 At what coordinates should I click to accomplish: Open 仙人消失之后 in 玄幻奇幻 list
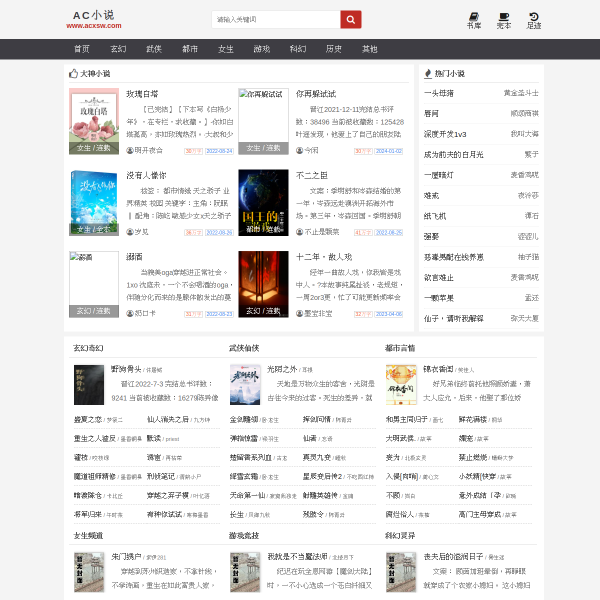168,419
